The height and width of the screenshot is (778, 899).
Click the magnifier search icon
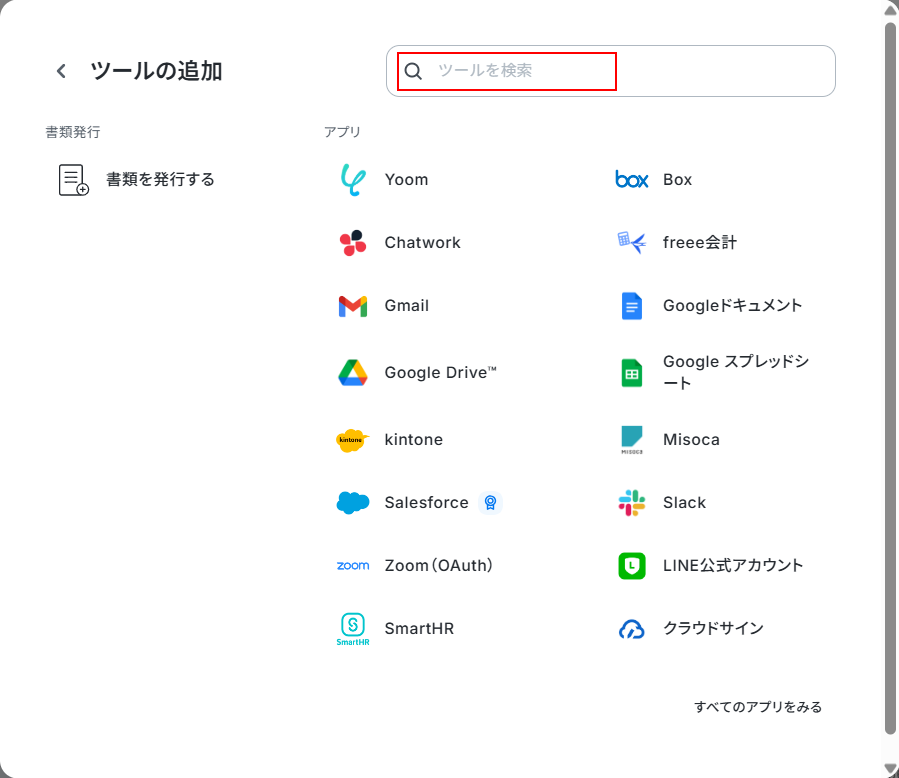[x=413, y=71]
